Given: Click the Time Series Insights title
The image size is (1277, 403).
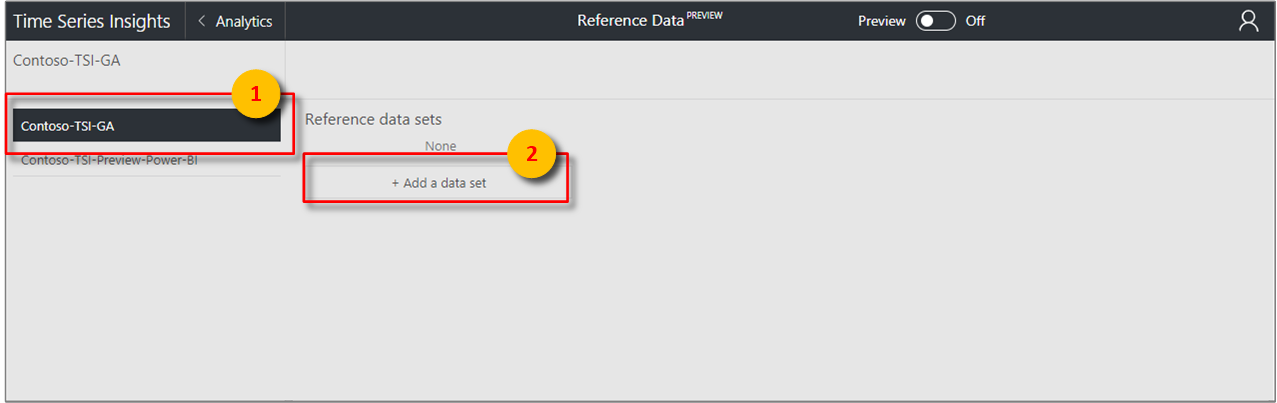Looking at the screenshot, I should (92, 21).
